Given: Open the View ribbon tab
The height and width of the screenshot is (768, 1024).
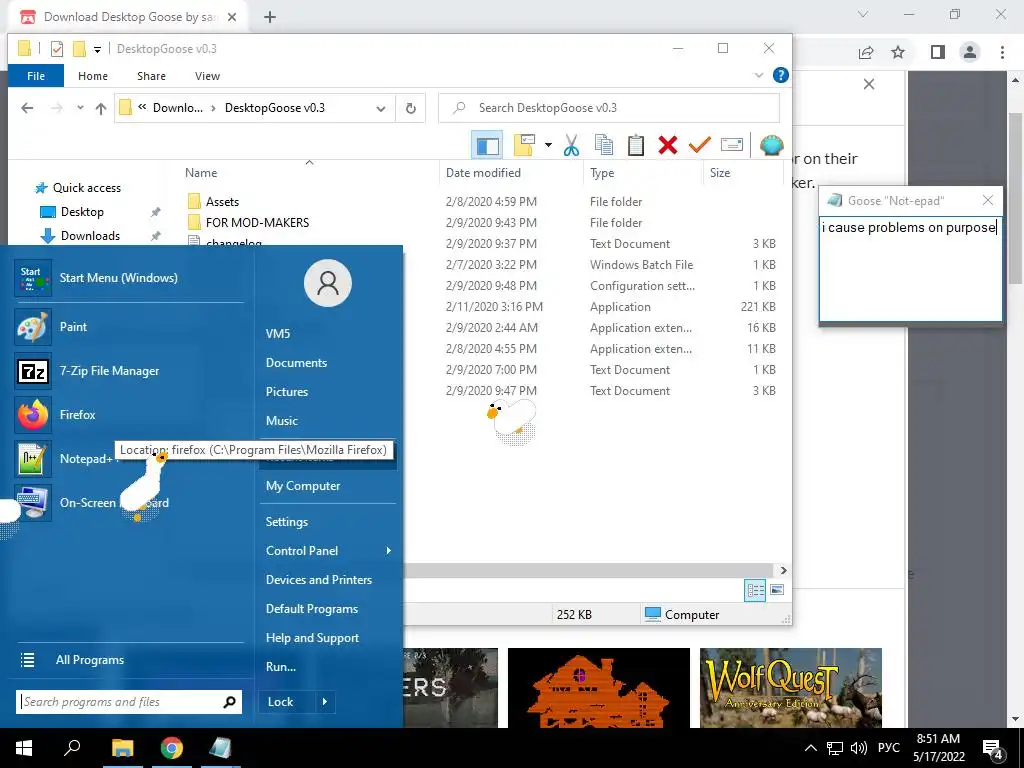Looking at the screenshot, I should click(x=207, y=76).
